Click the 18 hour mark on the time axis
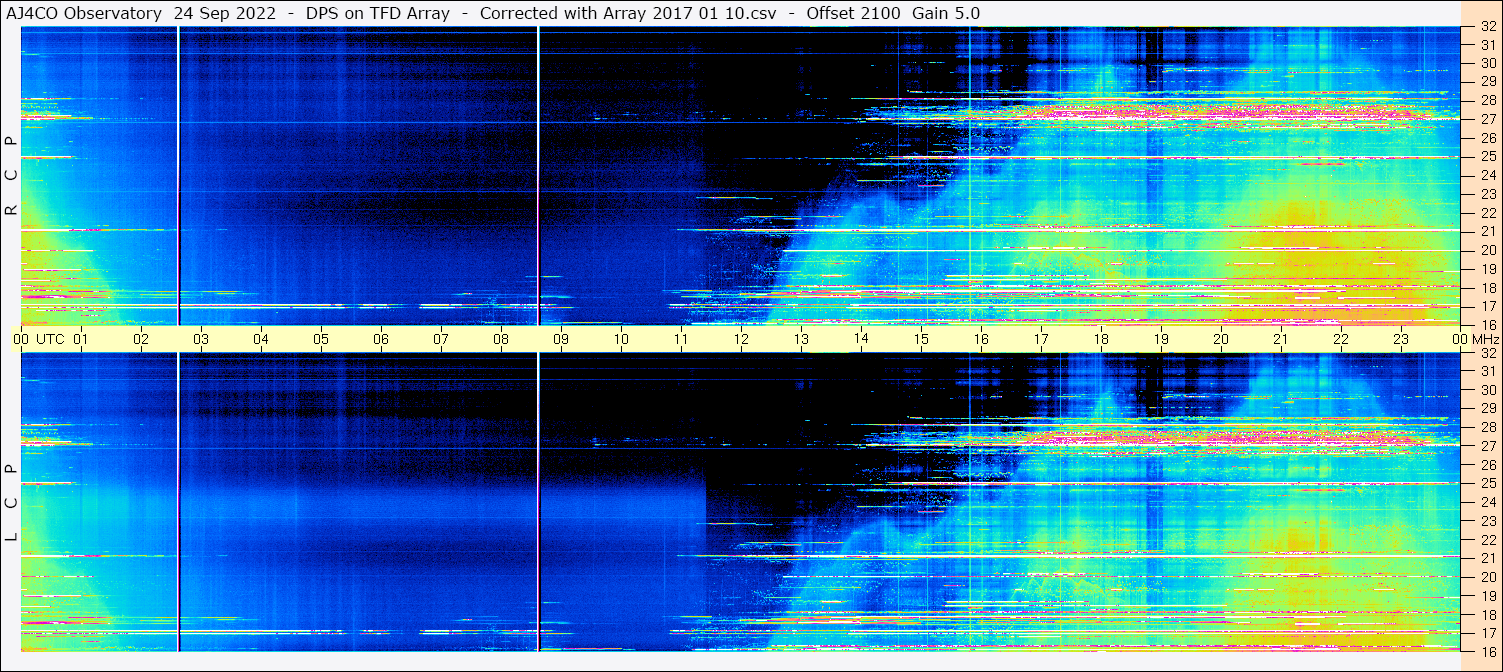This screenshot has height=672, width=1503. coord(1101,339)
